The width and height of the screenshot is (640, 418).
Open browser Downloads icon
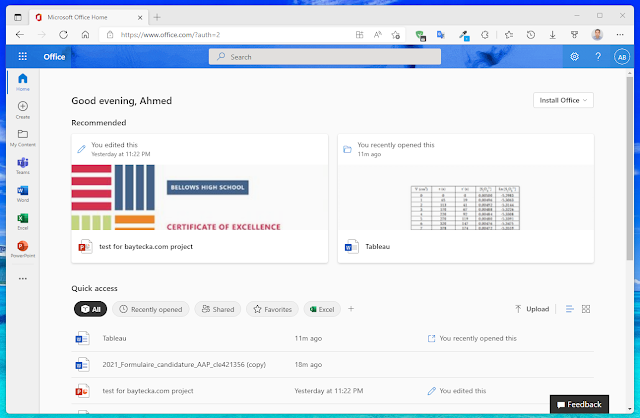click(553, 35)
